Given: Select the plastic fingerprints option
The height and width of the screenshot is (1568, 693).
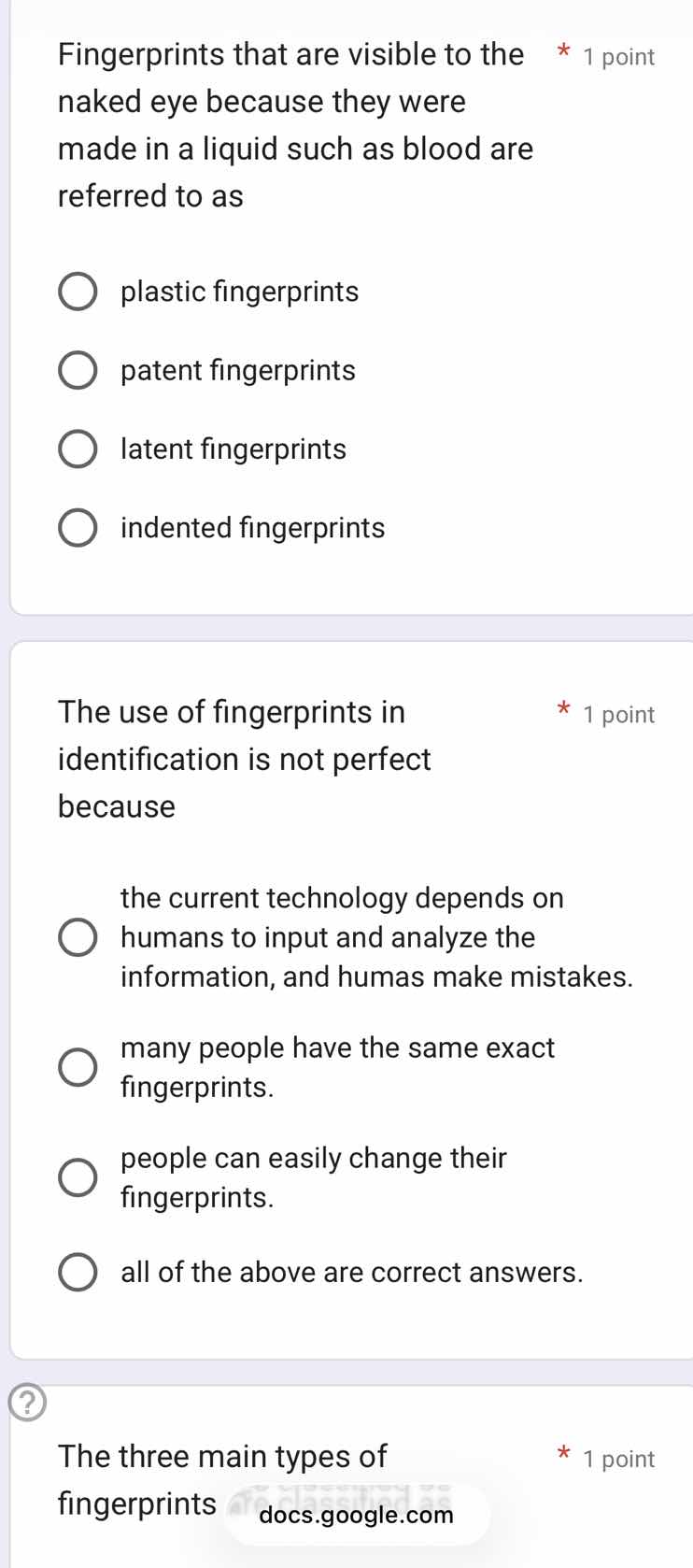Looking at the screenshot, I should 78,291.
